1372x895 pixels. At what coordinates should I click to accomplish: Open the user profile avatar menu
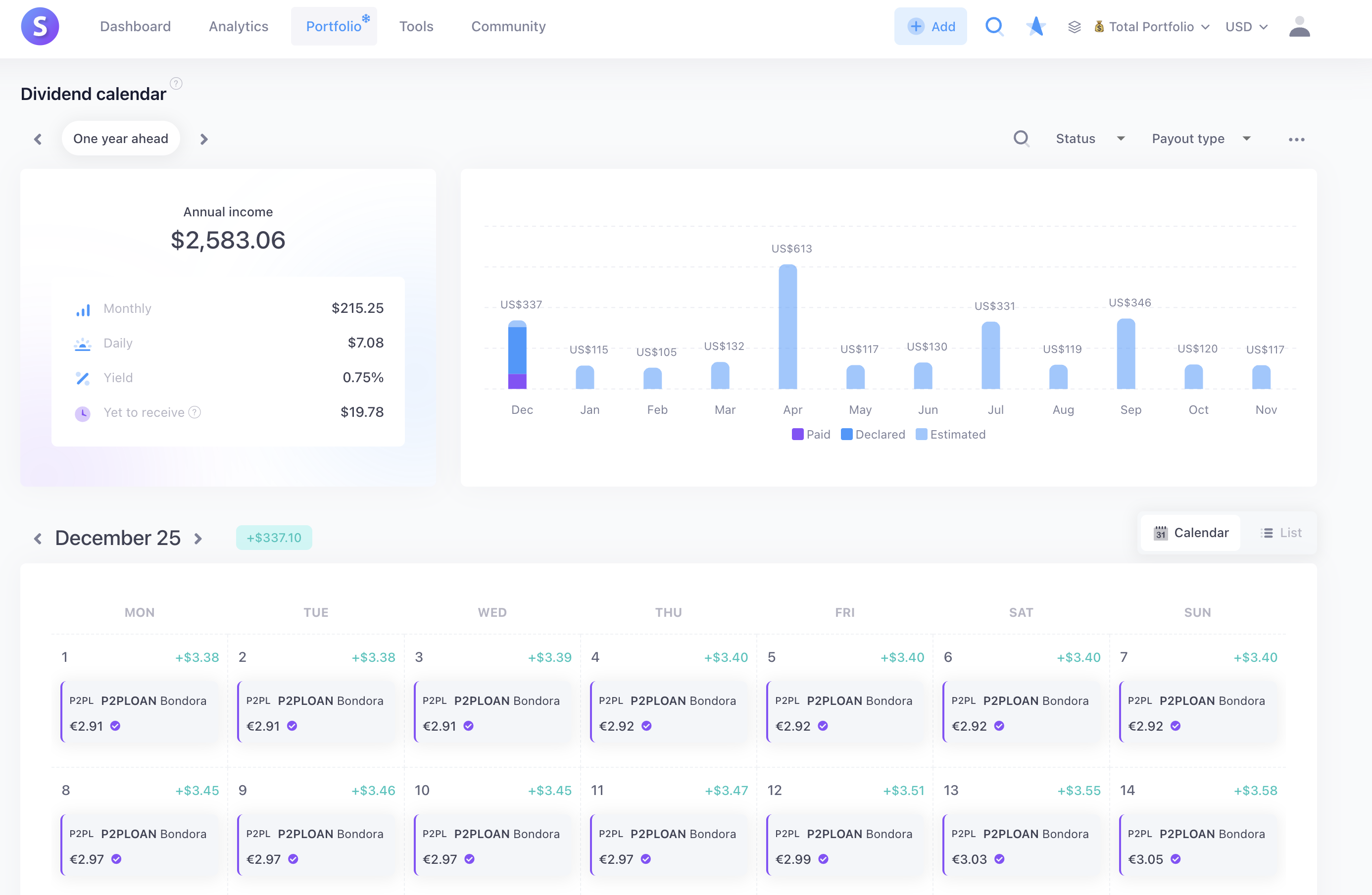click(x=1299, y=27)
